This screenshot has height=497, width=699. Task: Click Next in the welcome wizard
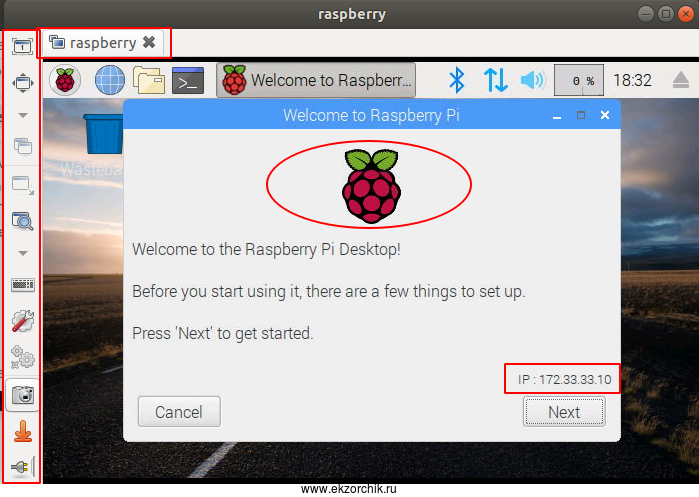pyautogui.click(x=564, y=412)
